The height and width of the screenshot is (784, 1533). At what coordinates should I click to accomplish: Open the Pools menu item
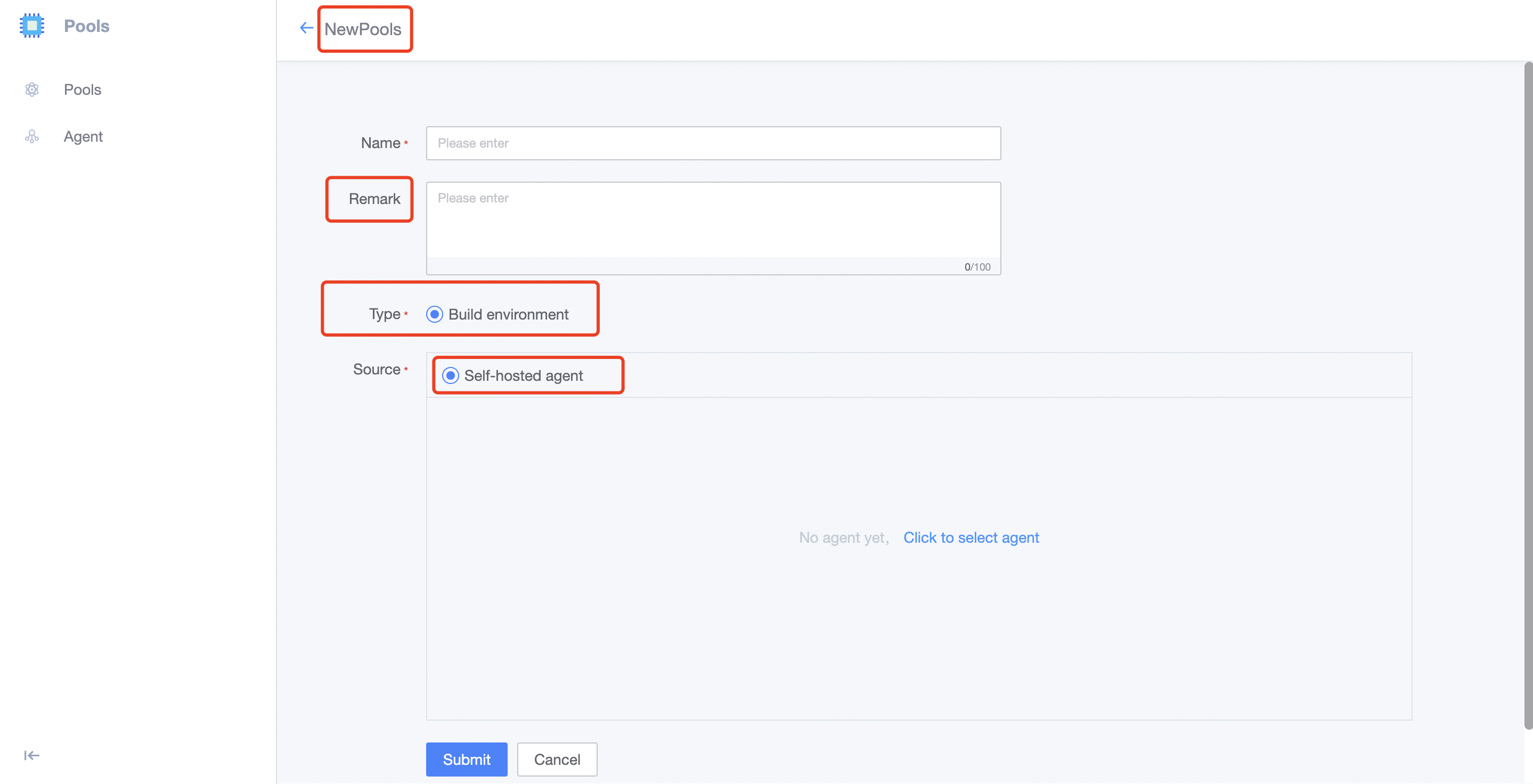click(82, 90)
